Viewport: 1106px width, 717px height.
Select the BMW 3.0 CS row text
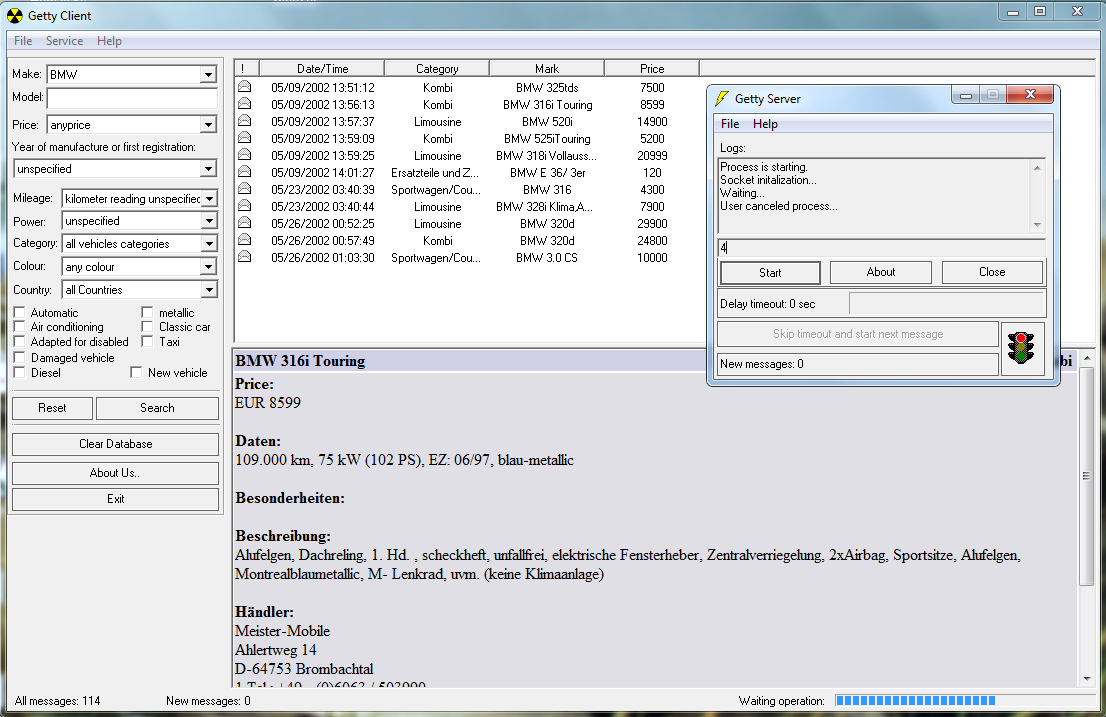547,258
